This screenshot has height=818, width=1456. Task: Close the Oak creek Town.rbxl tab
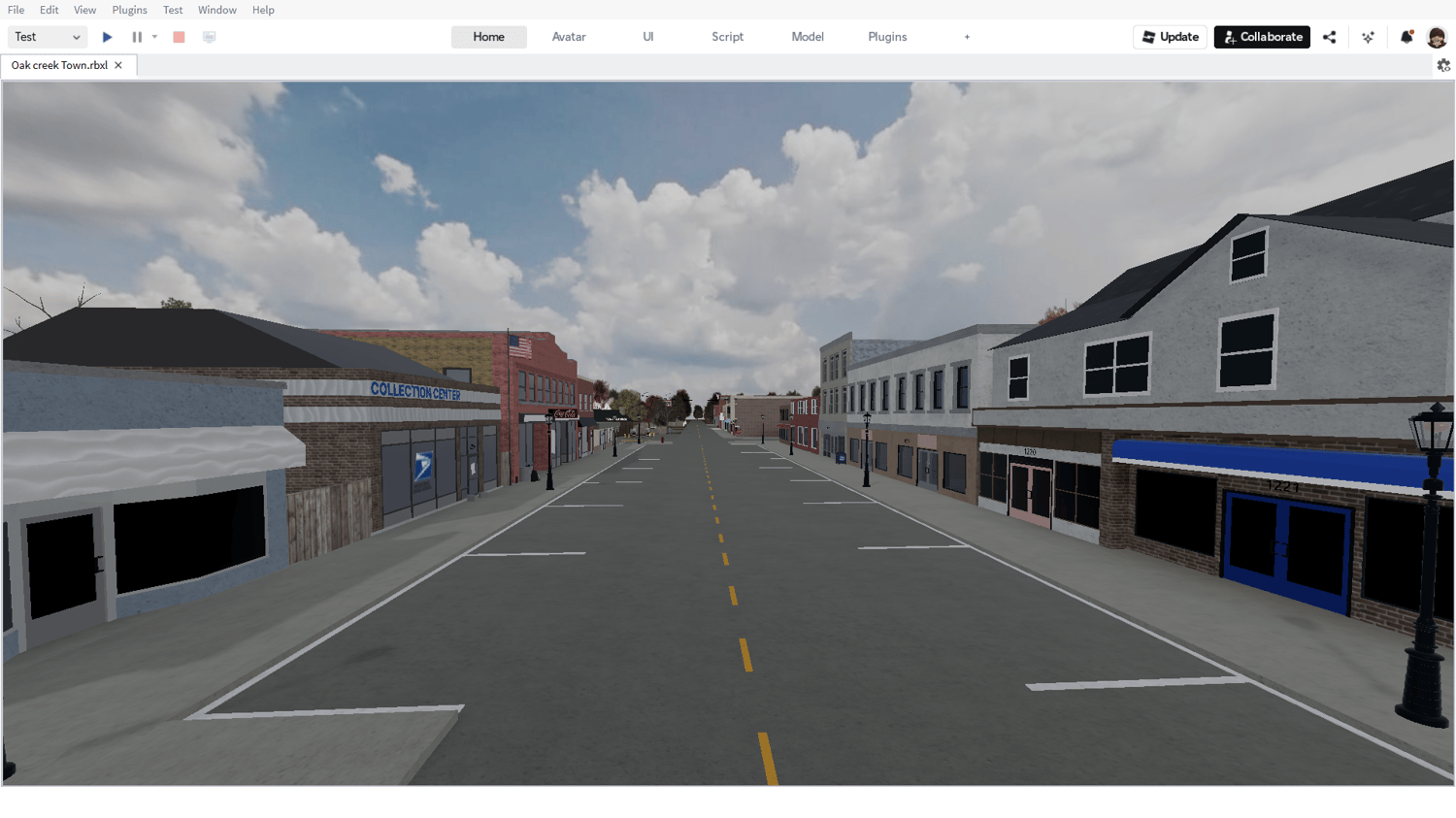click(118, 65)
